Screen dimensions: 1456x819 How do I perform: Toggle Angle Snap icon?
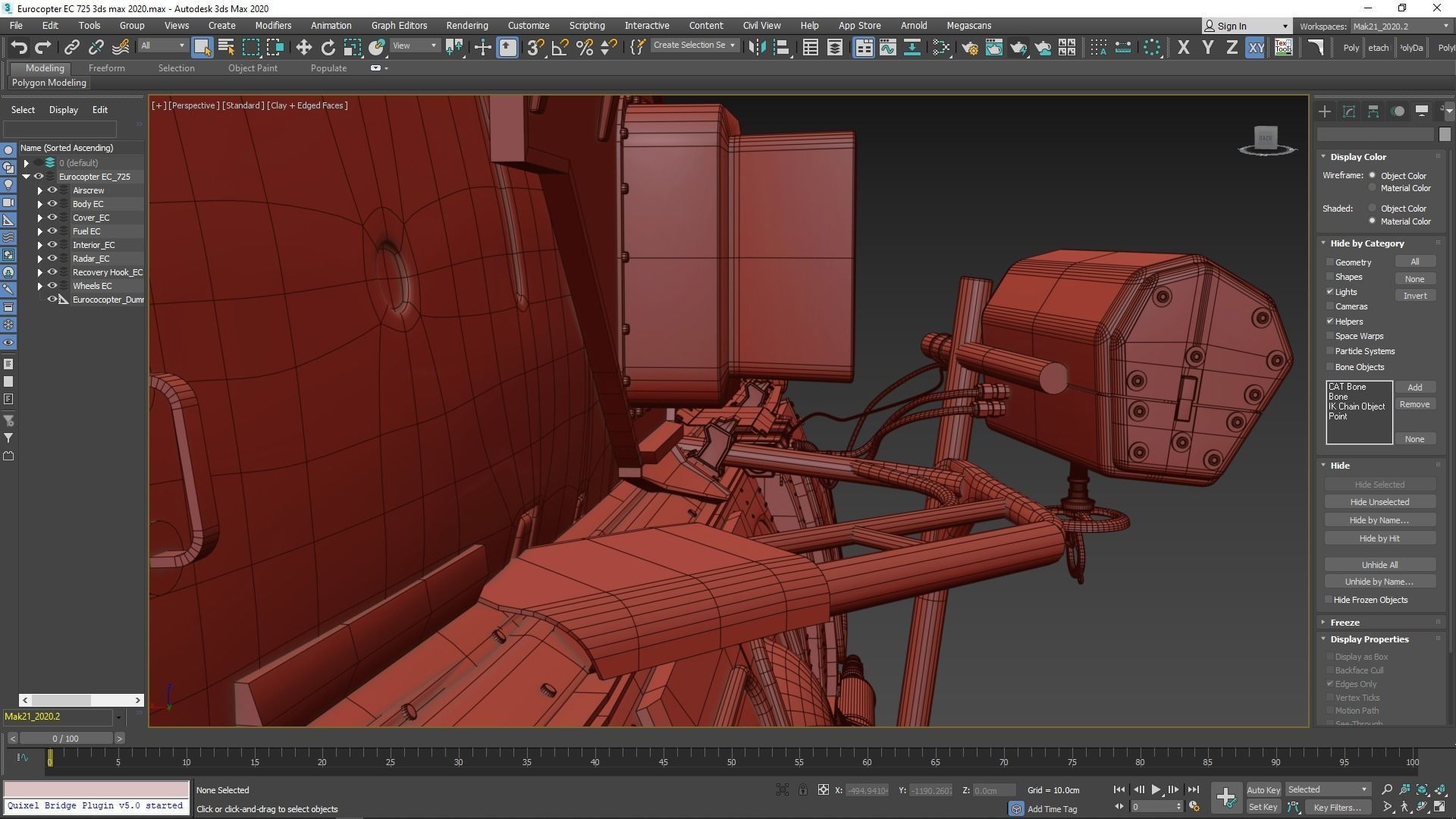pos(560,47)
